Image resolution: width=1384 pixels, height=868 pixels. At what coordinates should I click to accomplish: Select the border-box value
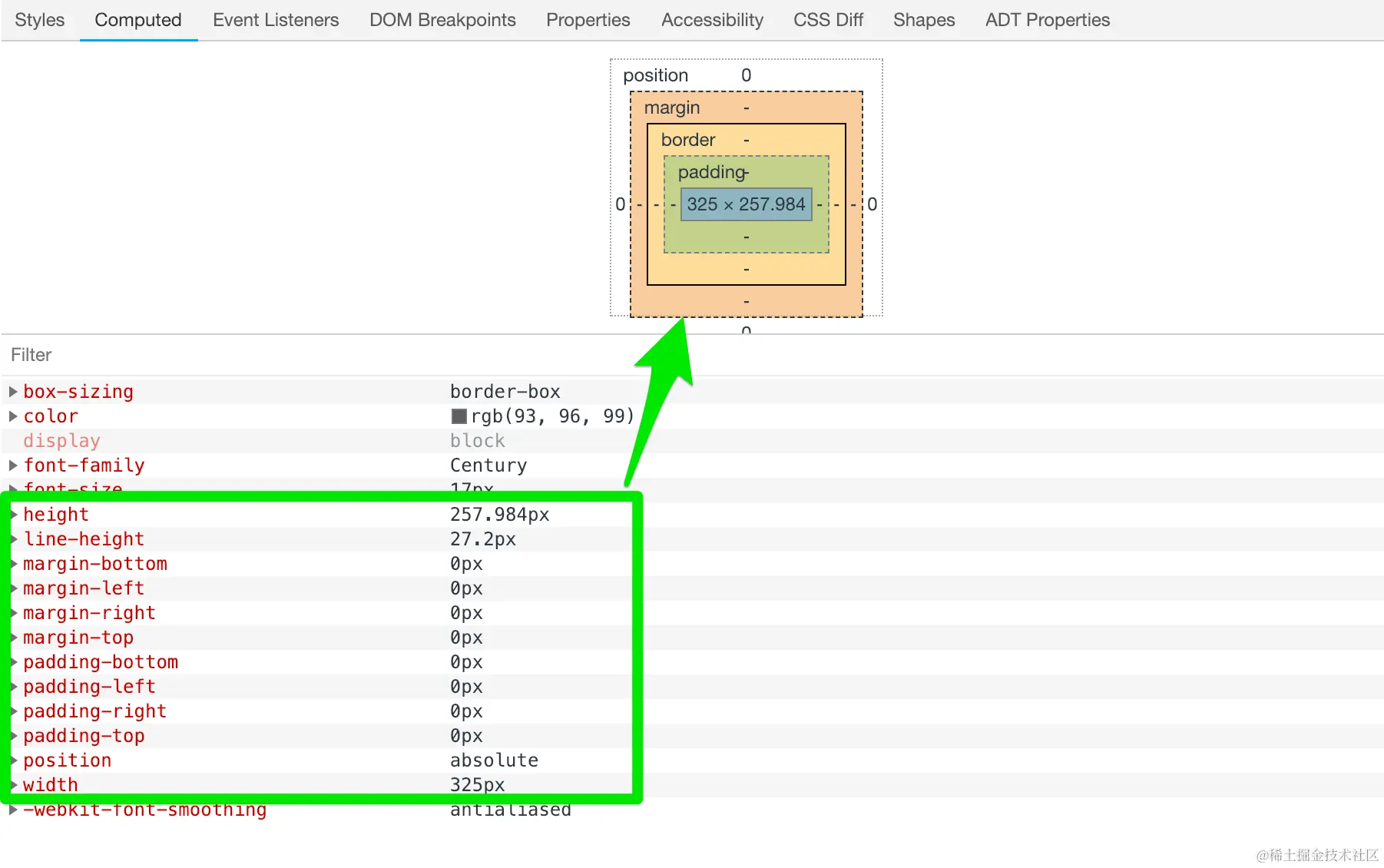(505, 392)
